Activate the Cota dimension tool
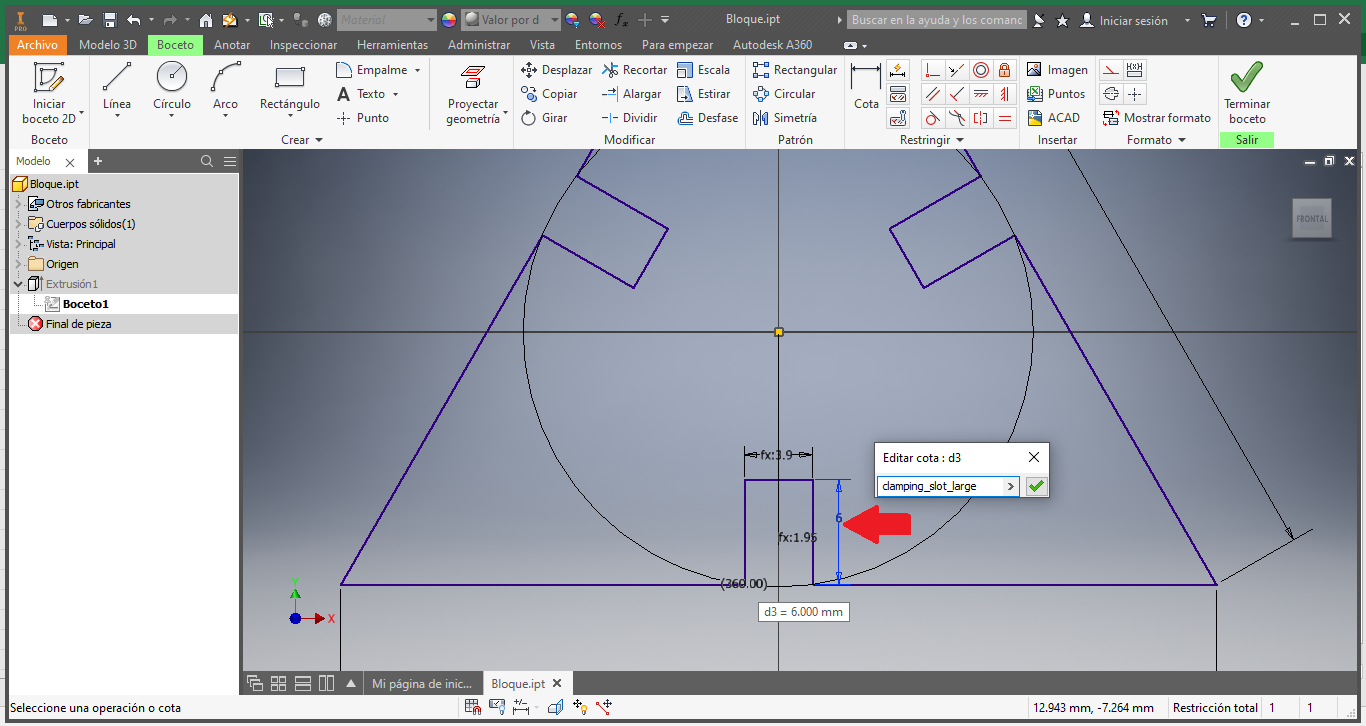 click(866, 88)
